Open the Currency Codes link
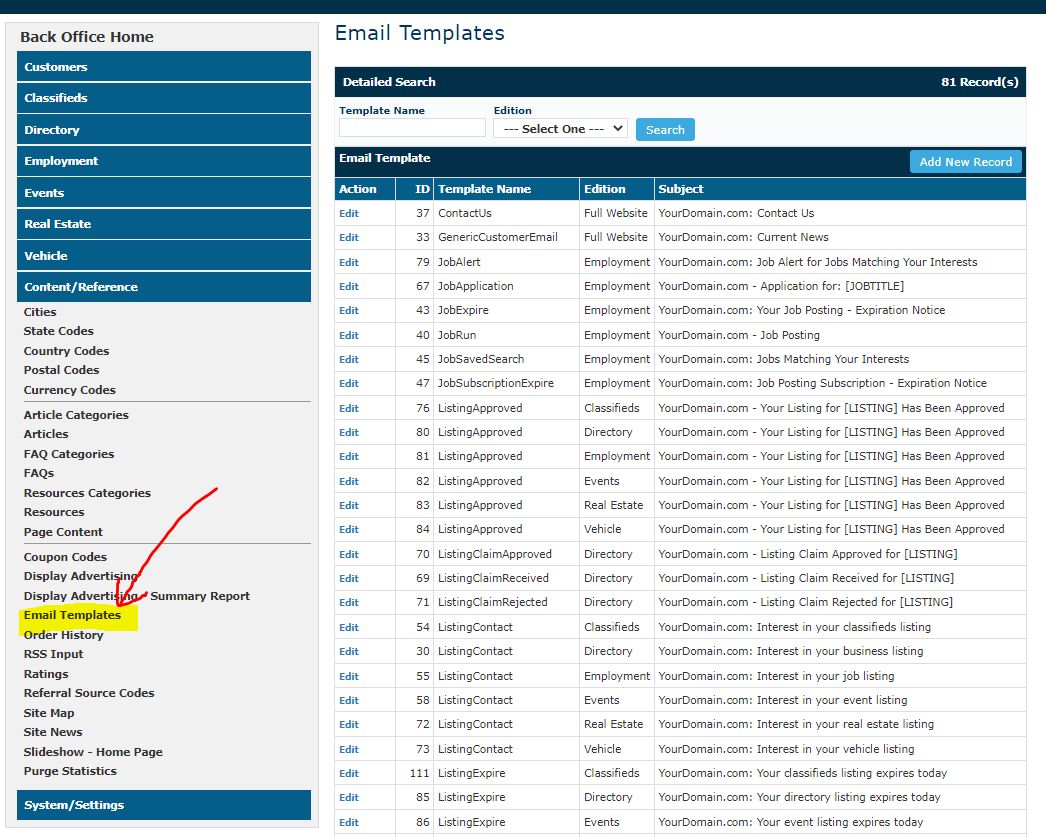This screenshot has height=837, width=1046. pyautogui.click(x=69, y=389)
